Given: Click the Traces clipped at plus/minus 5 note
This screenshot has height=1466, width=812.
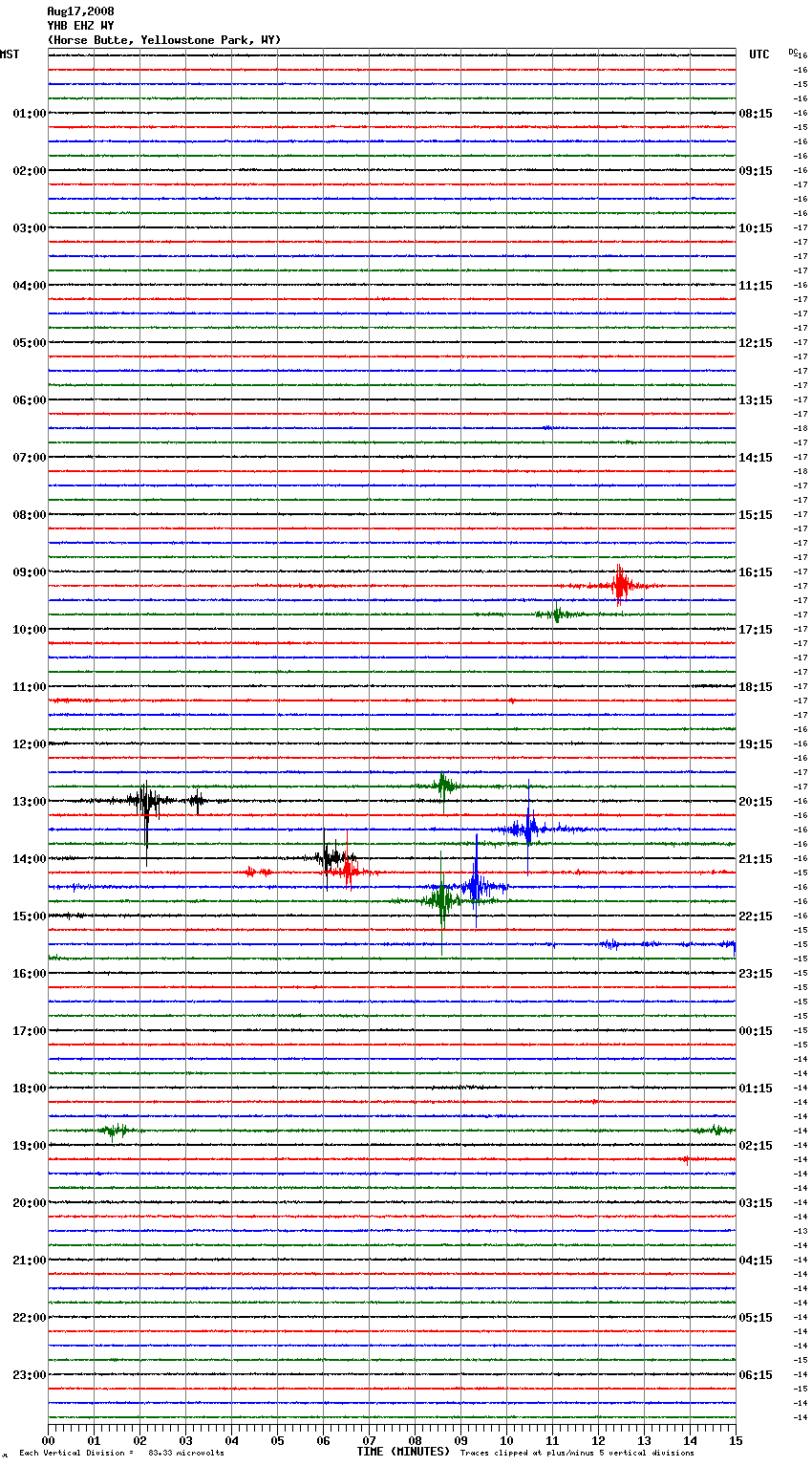Looking at the screenshot, I should 577,1454.
